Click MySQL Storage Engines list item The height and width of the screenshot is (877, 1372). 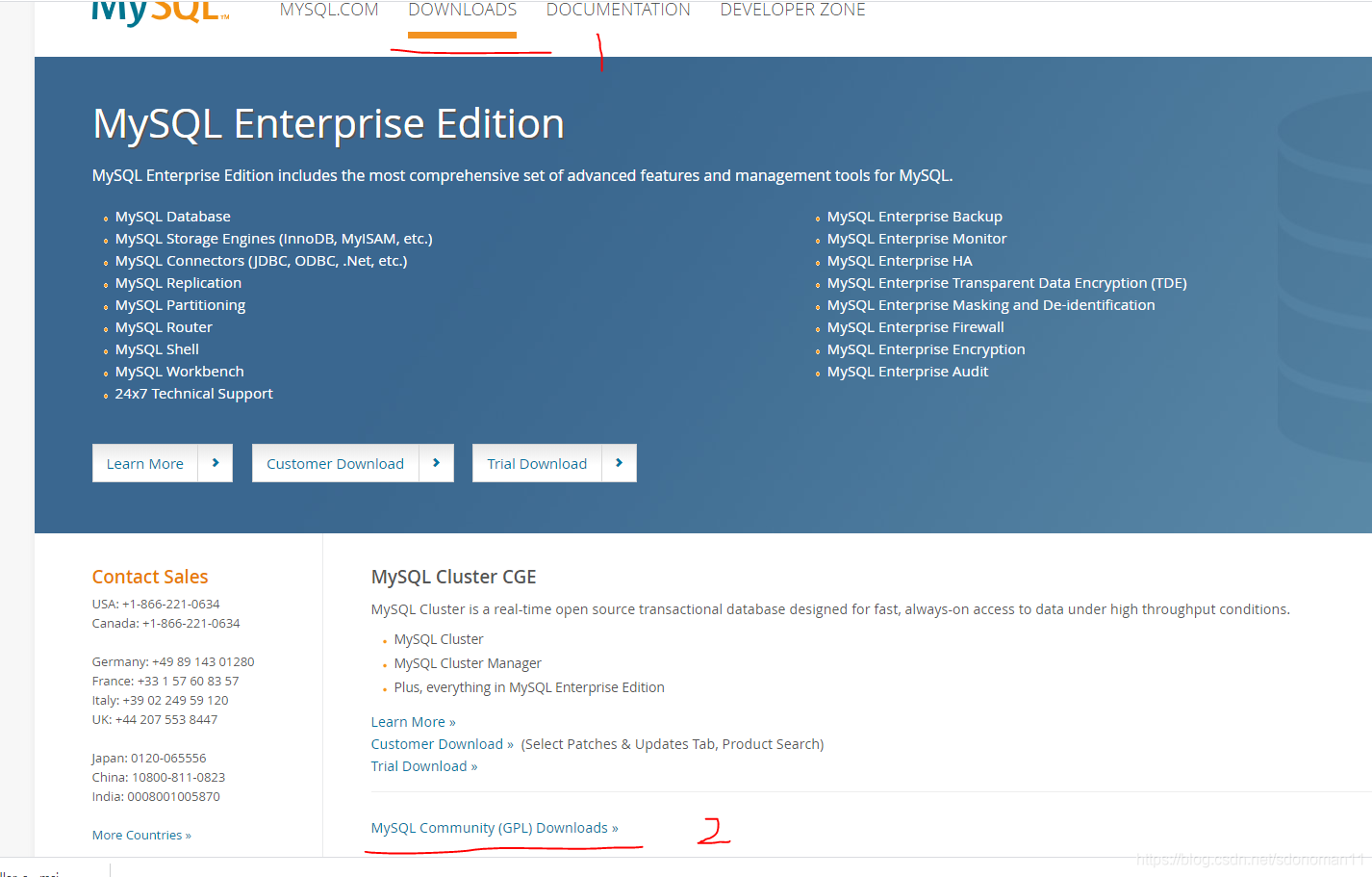tap(274, 239)
